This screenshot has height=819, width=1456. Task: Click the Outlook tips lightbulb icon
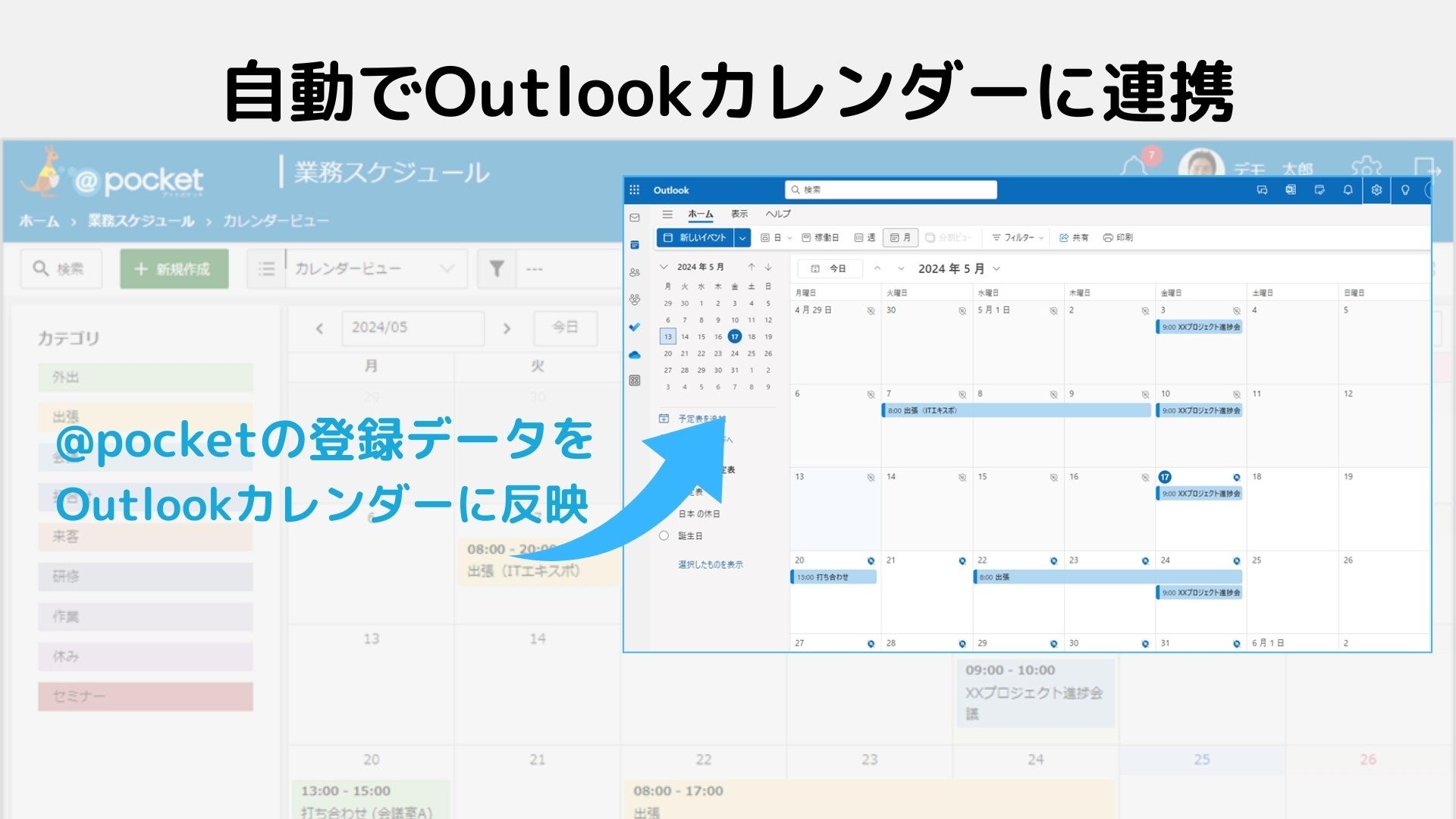click(1405, 190)
